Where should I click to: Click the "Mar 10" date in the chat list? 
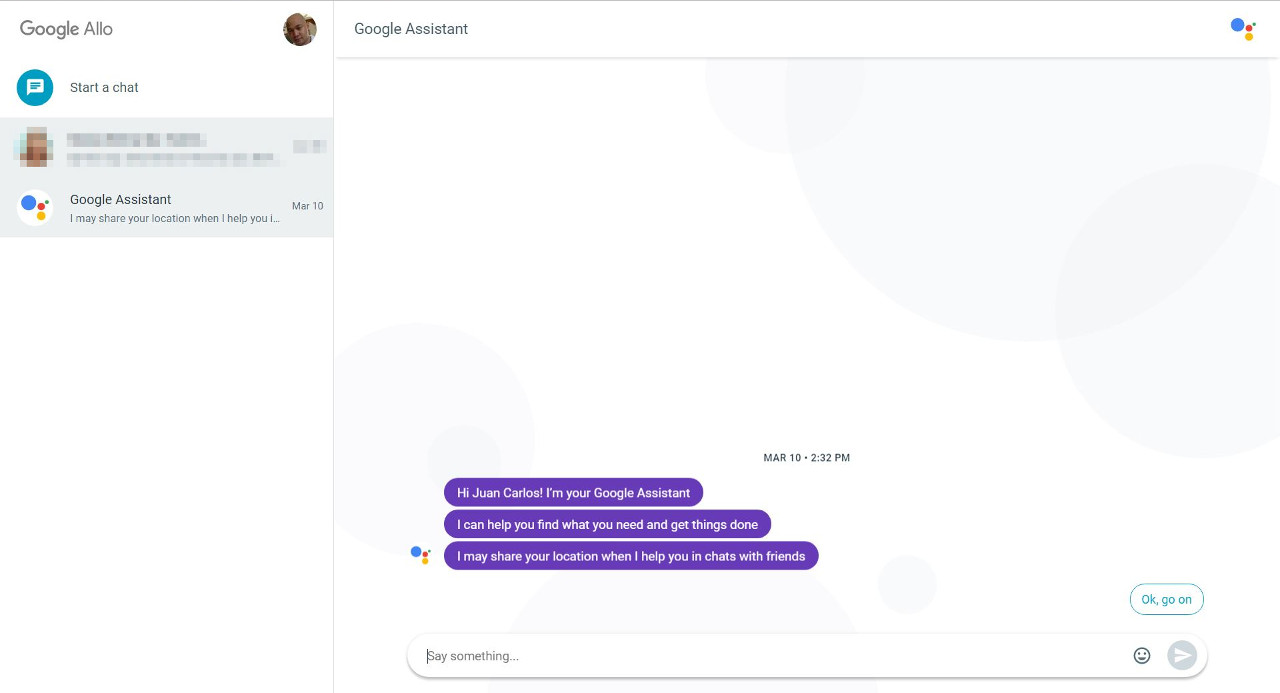click(307, 206)
